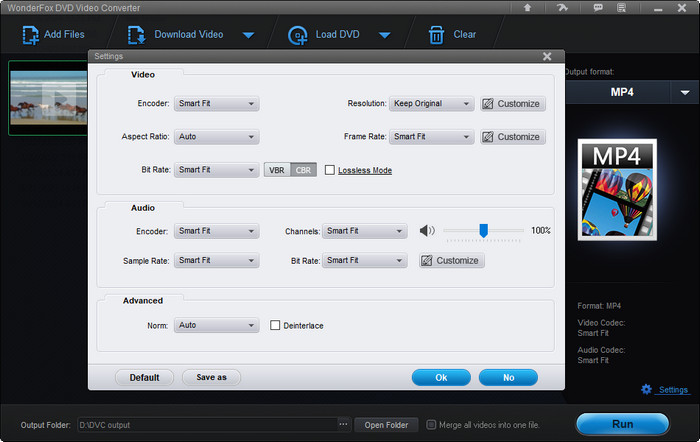Enable the Lossless Mode checkbox

click(330, 170)
